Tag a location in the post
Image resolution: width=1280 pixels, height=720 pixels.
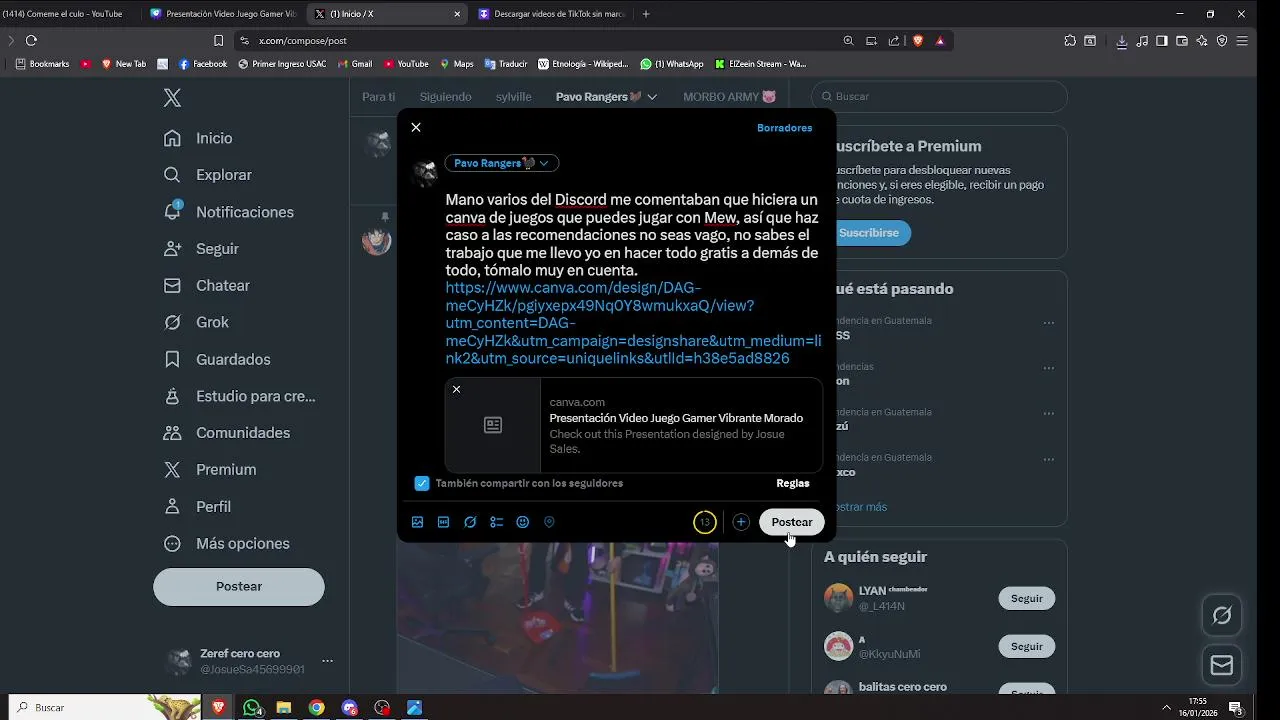[549, 522]
